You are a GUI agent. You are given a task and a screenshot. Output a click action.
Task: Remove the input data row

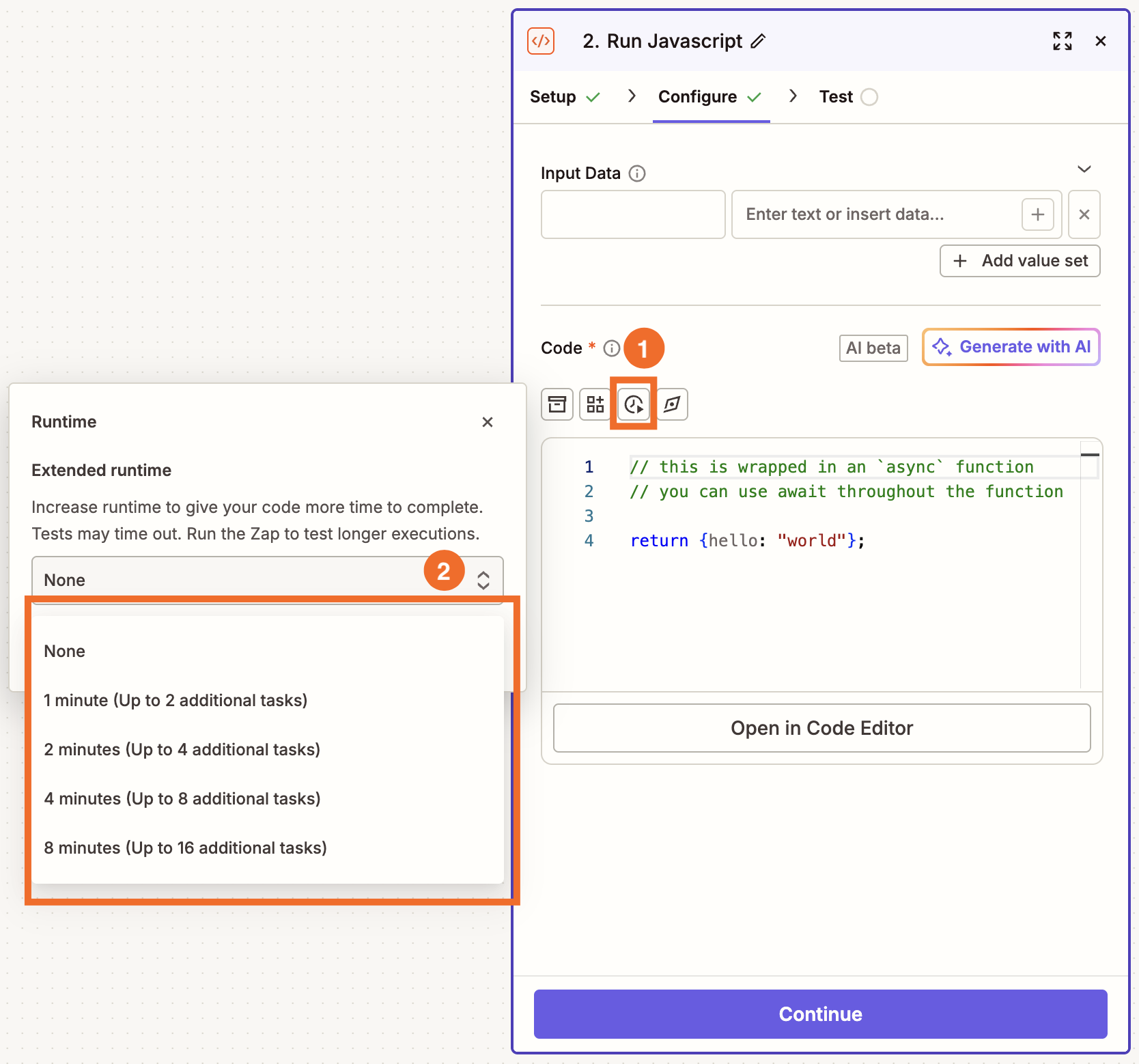1084,214
